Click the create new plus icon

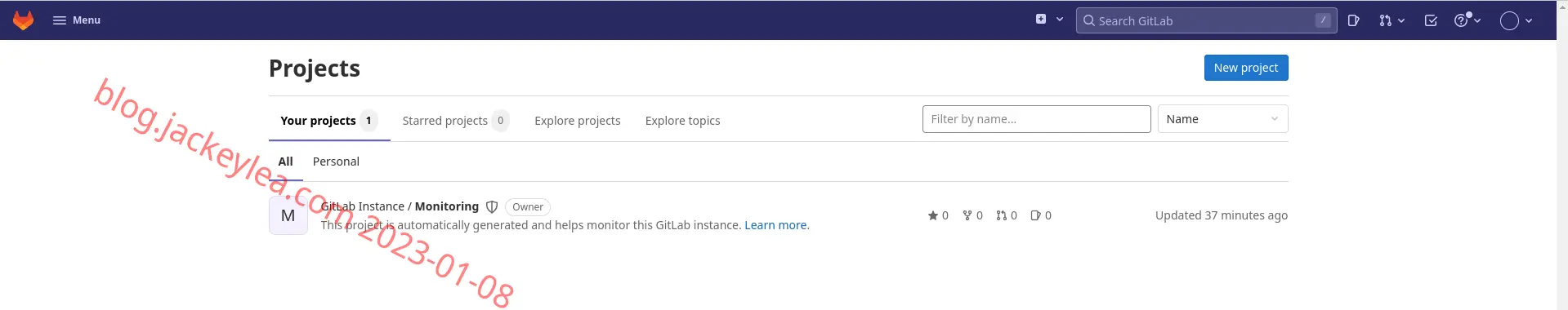coord(1041,19)
